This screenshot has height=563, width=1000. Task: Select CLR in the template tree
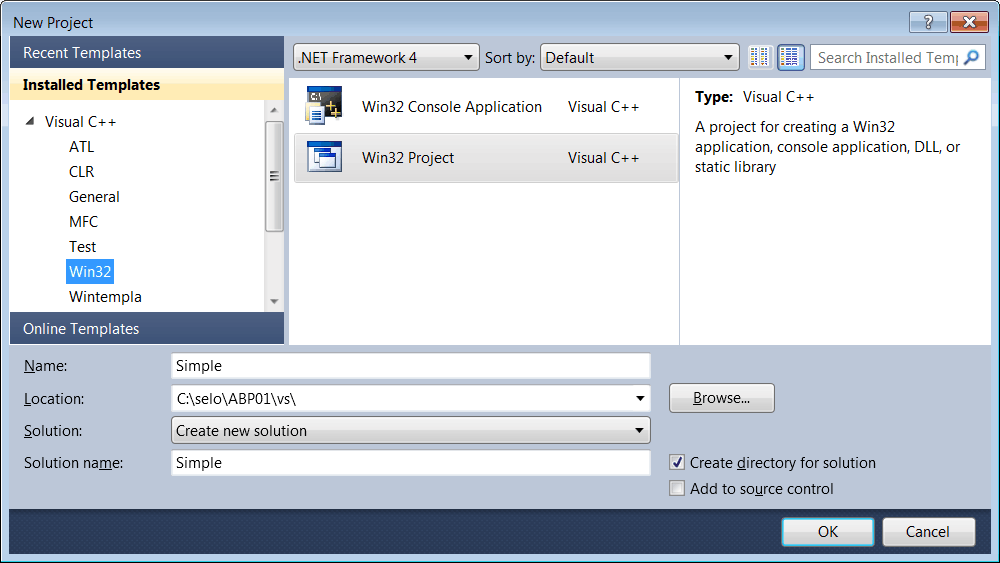click(81, 172)
